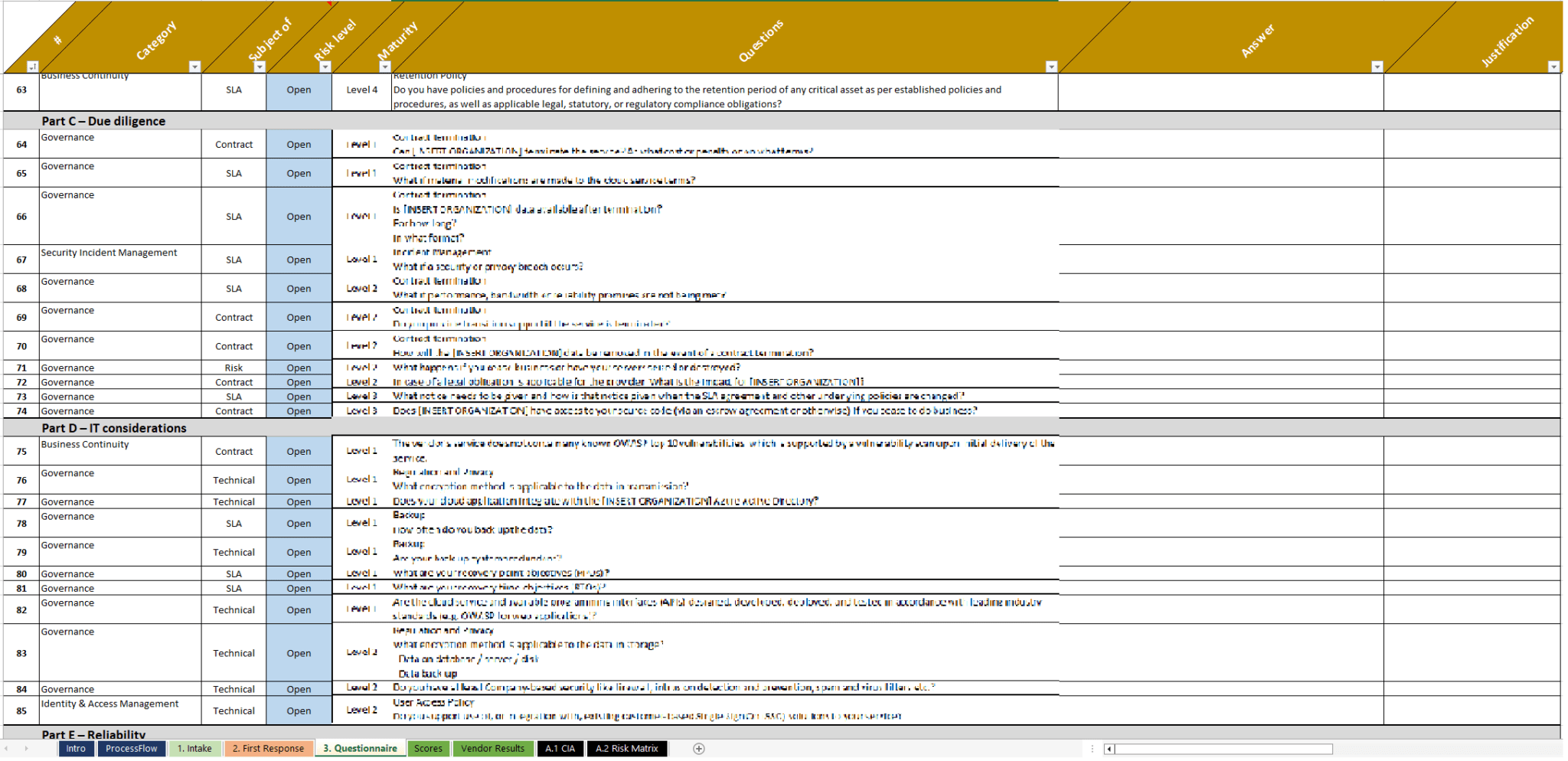Open the Questions column filter icon
The image size is (1568, 761).
(1050, 67)
